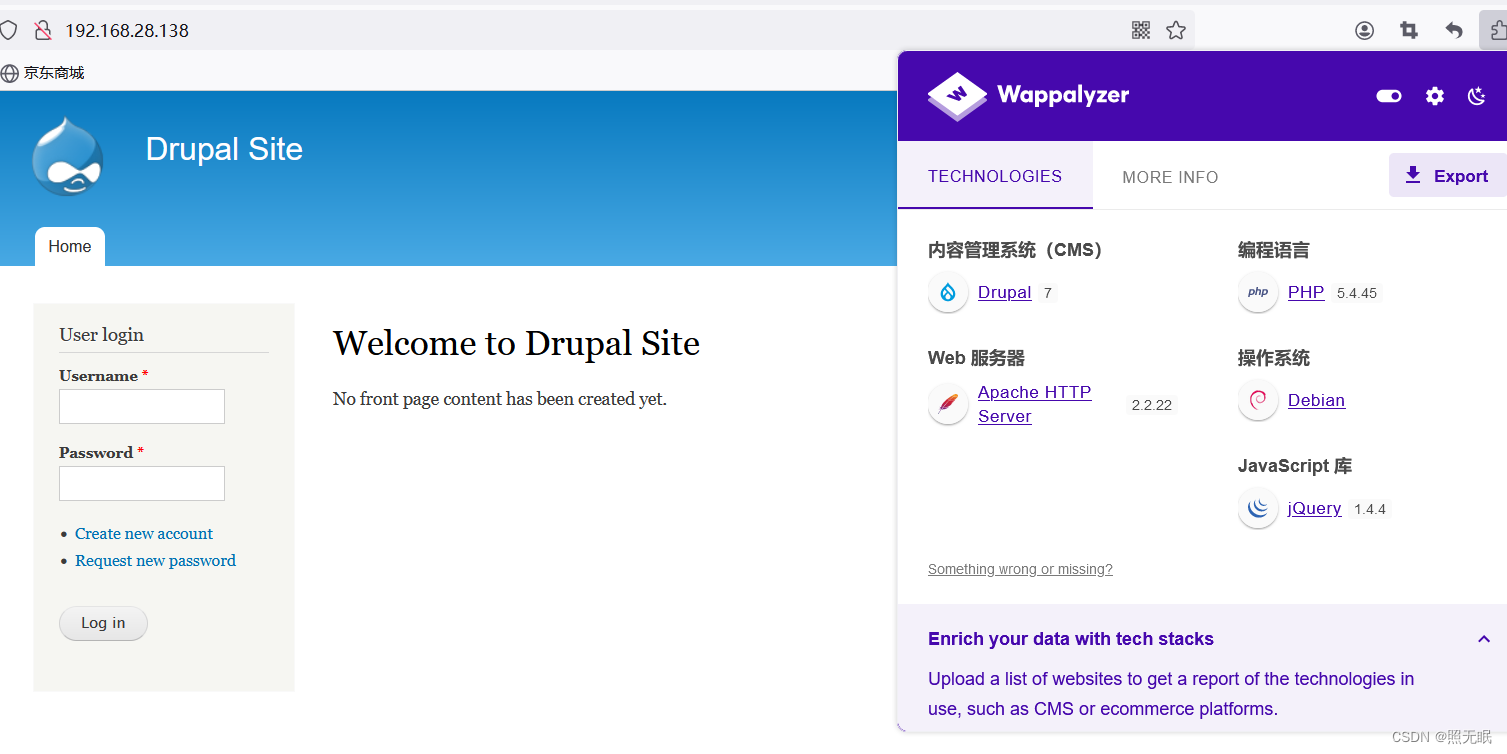Click the Apache feather icon
Screen dimensions: 1507x754
tap(948, 404)
